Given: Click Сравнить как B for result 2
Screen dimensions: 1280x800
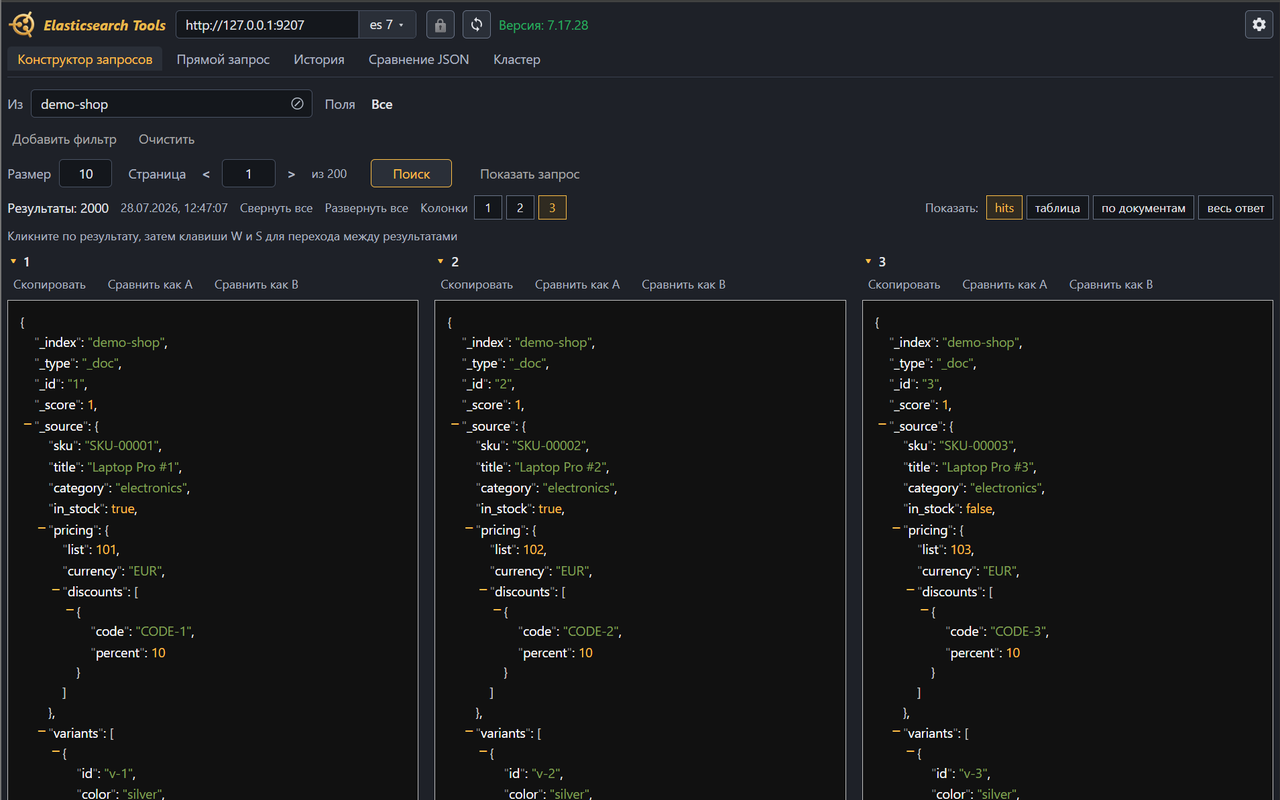Looking at the screenshot, I should 684,284.
